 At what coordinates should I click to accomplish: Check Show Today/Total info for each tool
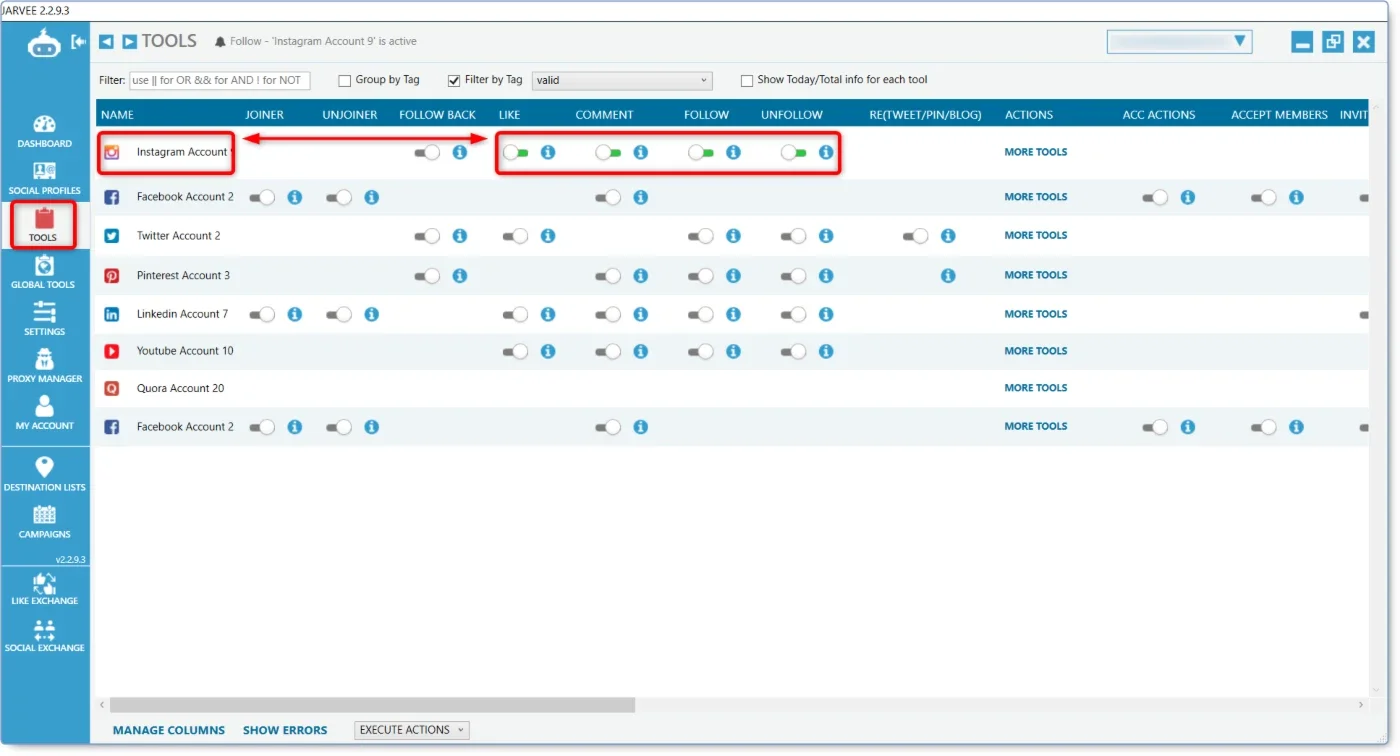[747, 81]
